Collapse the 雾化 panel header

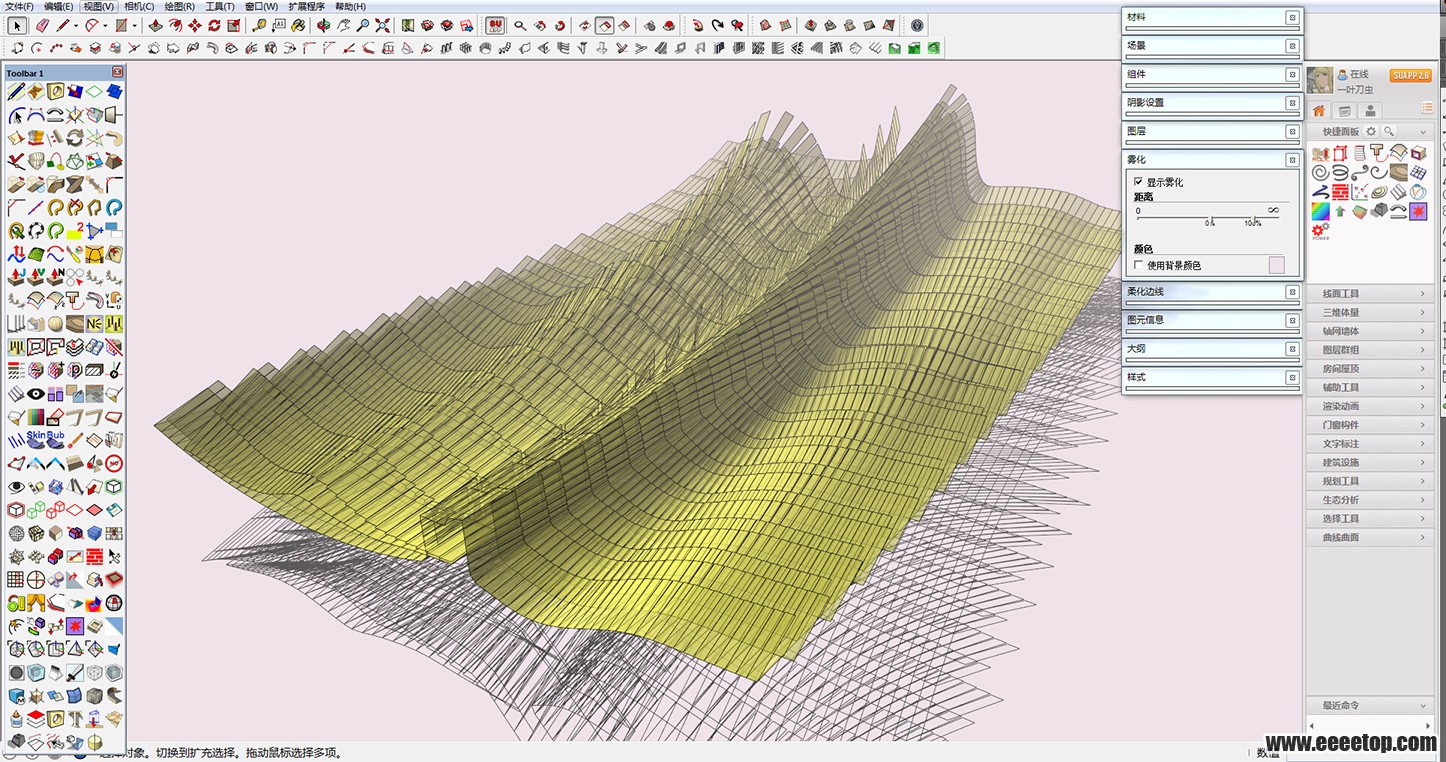click(x=1212, y=159)
